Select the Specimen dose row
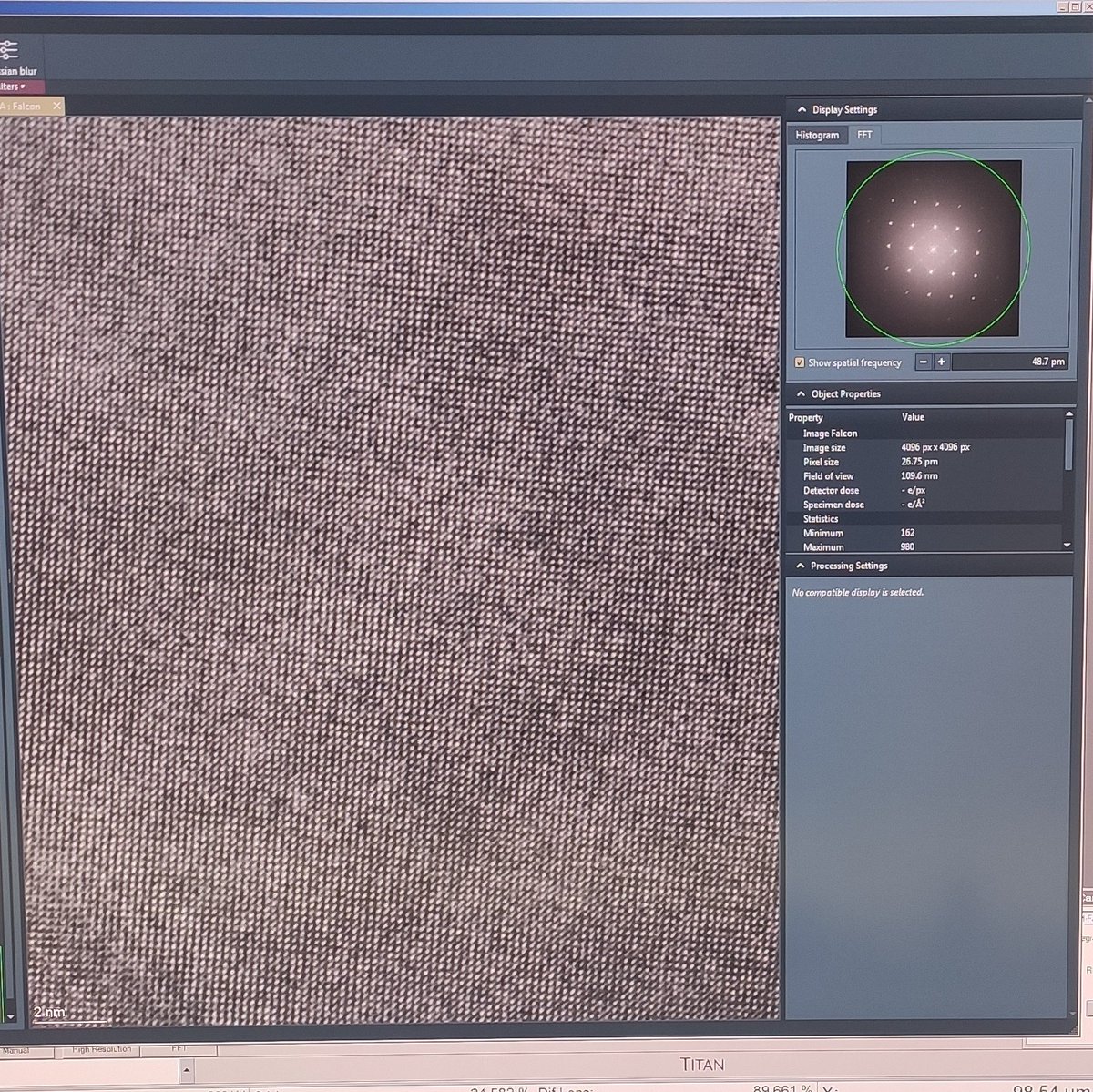The height and width of the screenshot is (1092, 1093). point(925,505)
